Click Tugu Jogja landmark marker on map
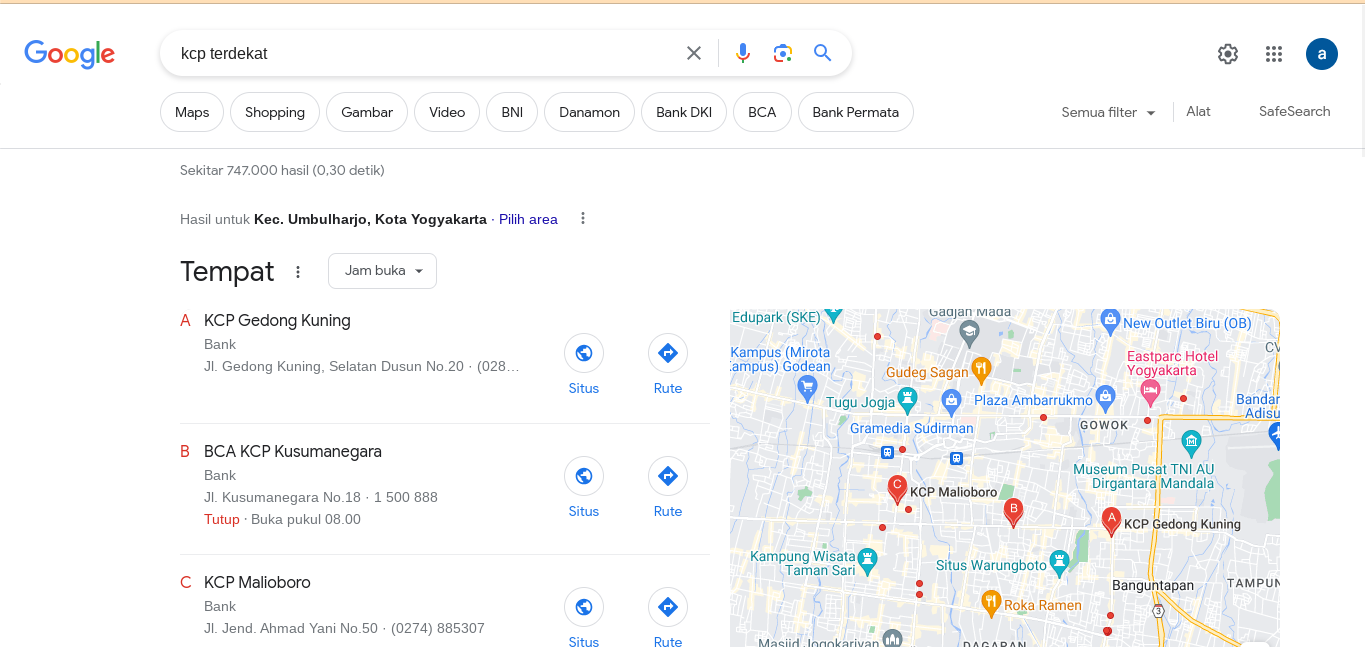1365x647 pixels. pos(906,400)
